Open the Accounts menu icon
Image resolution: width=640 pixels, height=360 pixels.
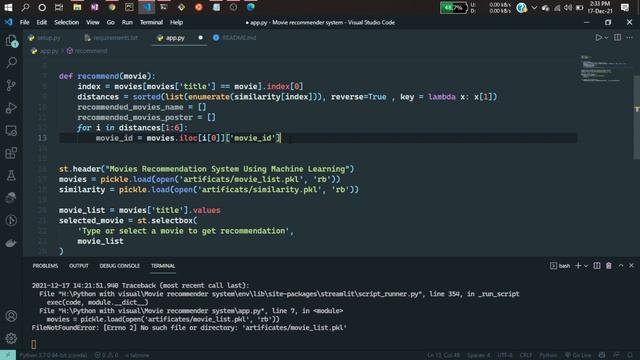[x=11, y=316]
